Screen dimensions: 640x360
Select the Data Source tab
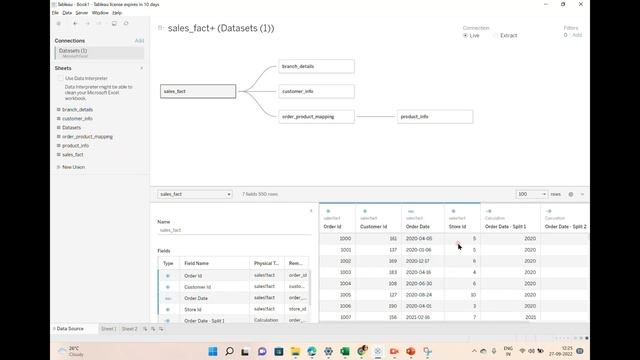tap(70, 329)
